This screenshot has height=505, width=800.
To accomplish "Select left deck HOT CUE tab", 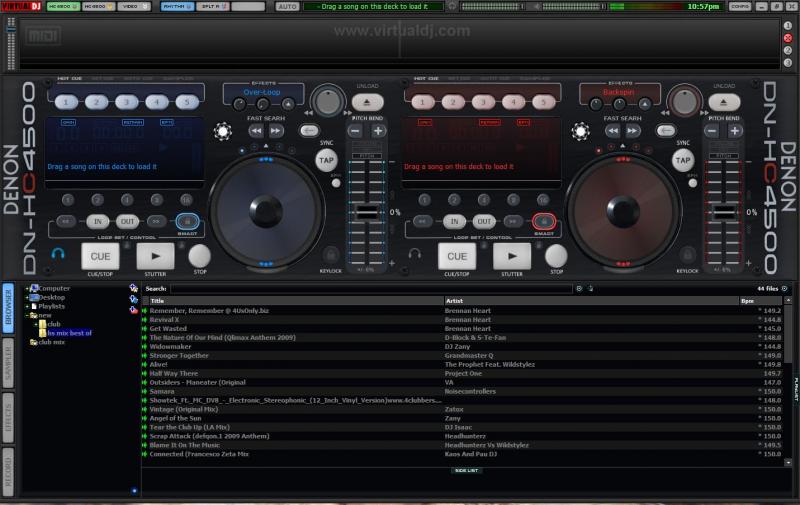I will coord(69,79).
